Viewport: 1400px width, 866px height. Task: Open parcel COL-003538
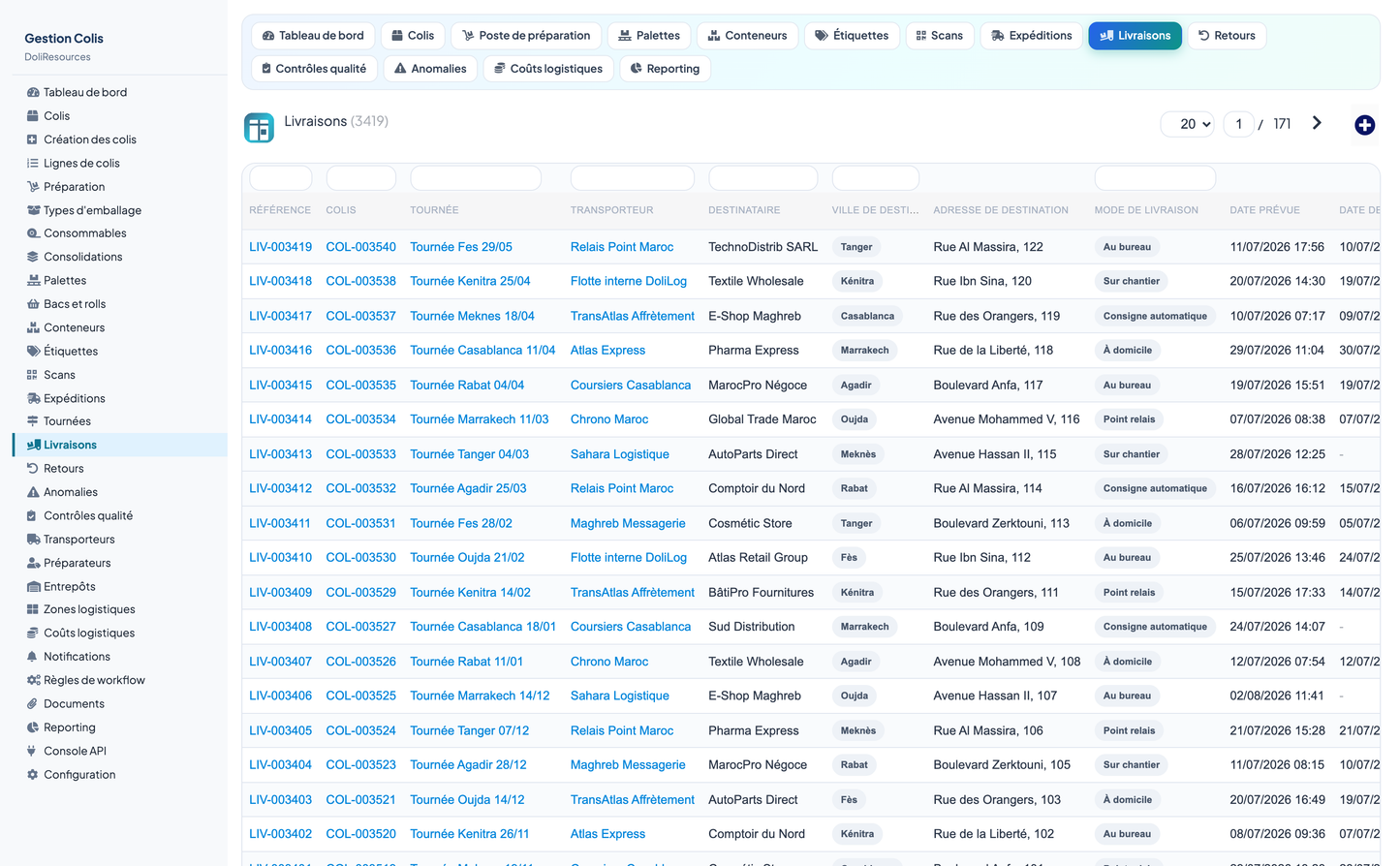click(x=360, y=281)
